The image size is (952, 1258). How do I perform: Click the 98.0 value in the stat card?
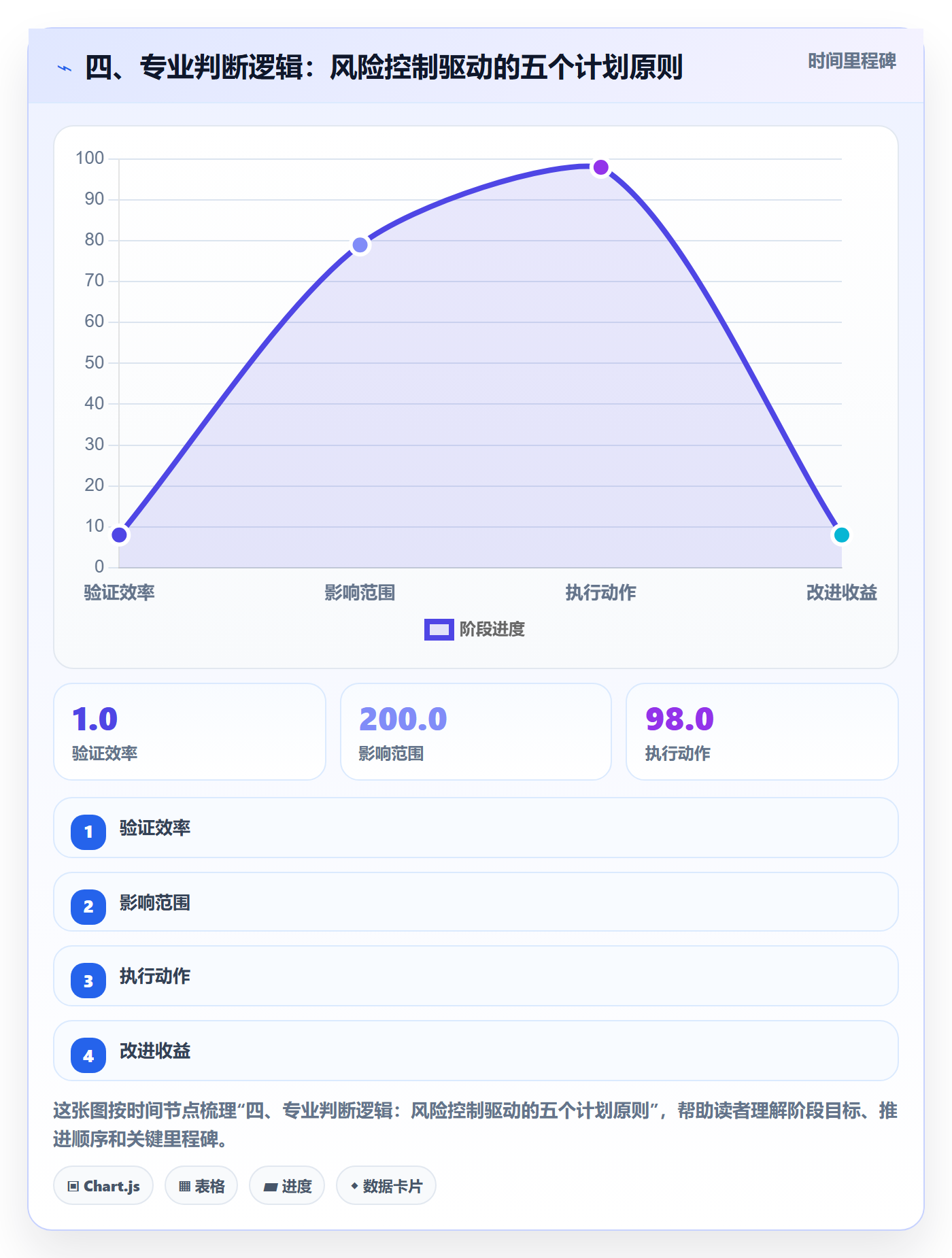pos(679,719)
